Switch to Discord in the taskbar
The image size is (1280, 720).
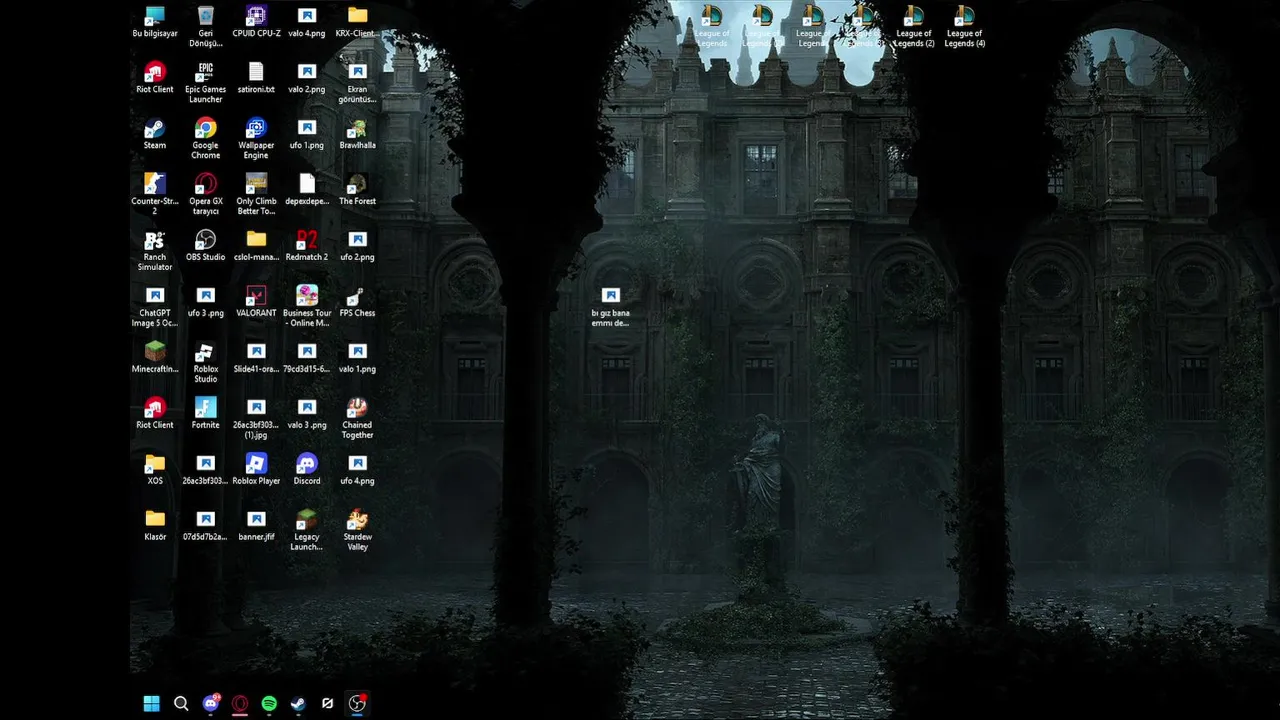pyautogui.click(x=210, y=704)
